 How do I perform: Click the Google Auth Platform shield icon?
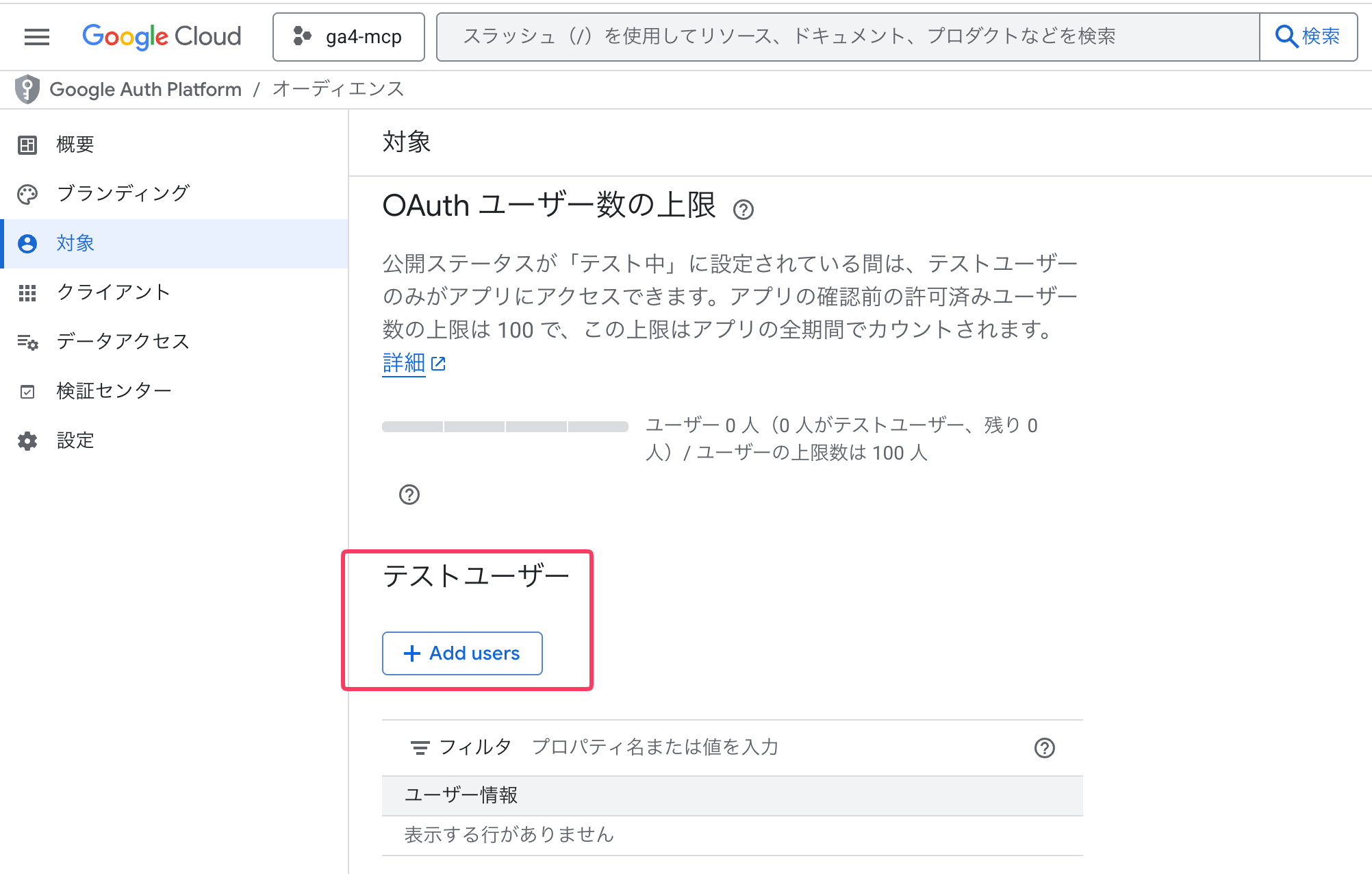pyautogui.click(x=27, y=89)
